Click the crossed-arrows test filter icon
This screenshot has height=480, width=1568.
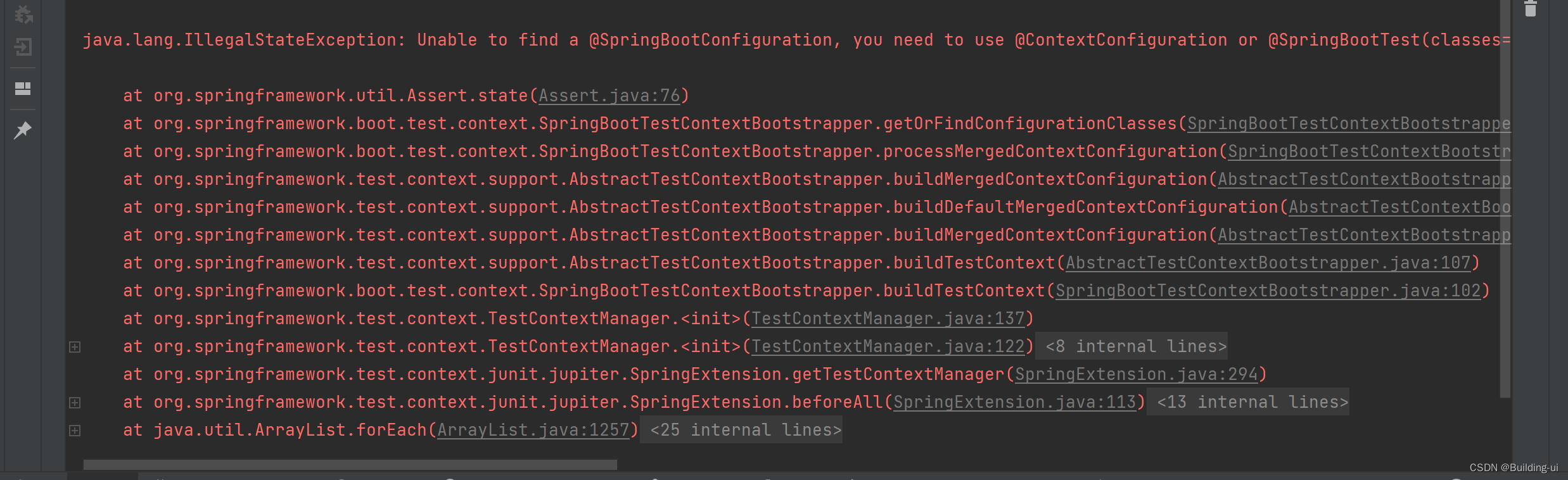(x=23, y=14)
